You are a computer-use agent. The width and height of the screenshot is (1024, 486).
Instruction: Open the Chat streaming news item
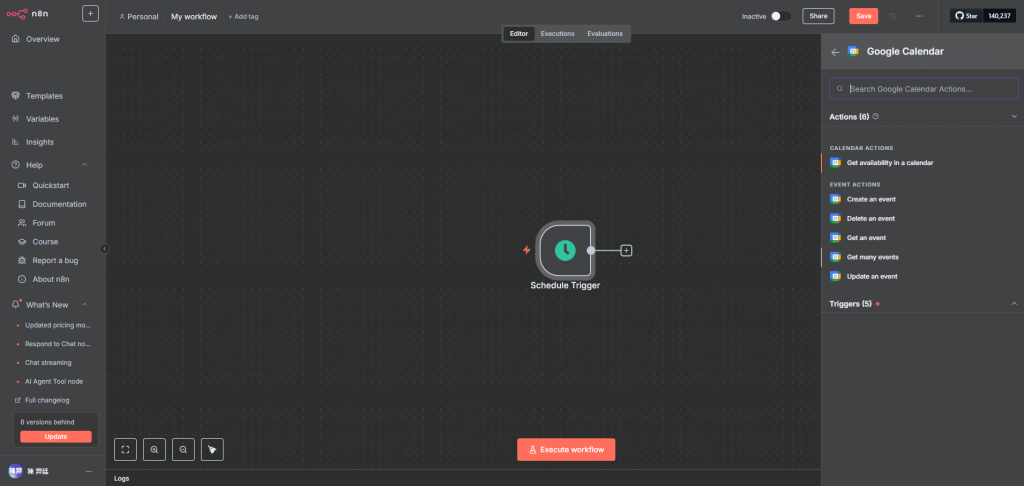48,363
